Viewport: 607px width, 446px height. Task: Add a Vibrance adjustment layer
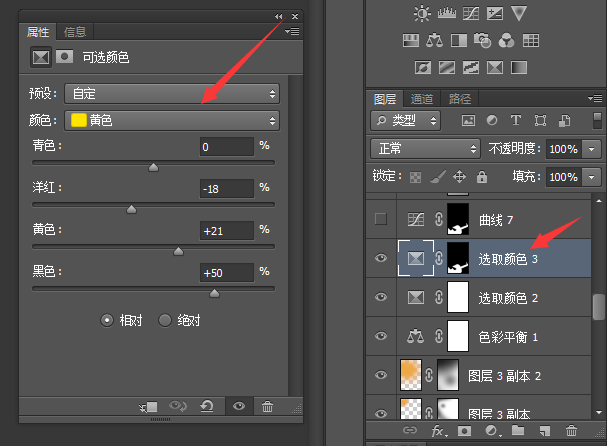(x=519, y=13)
